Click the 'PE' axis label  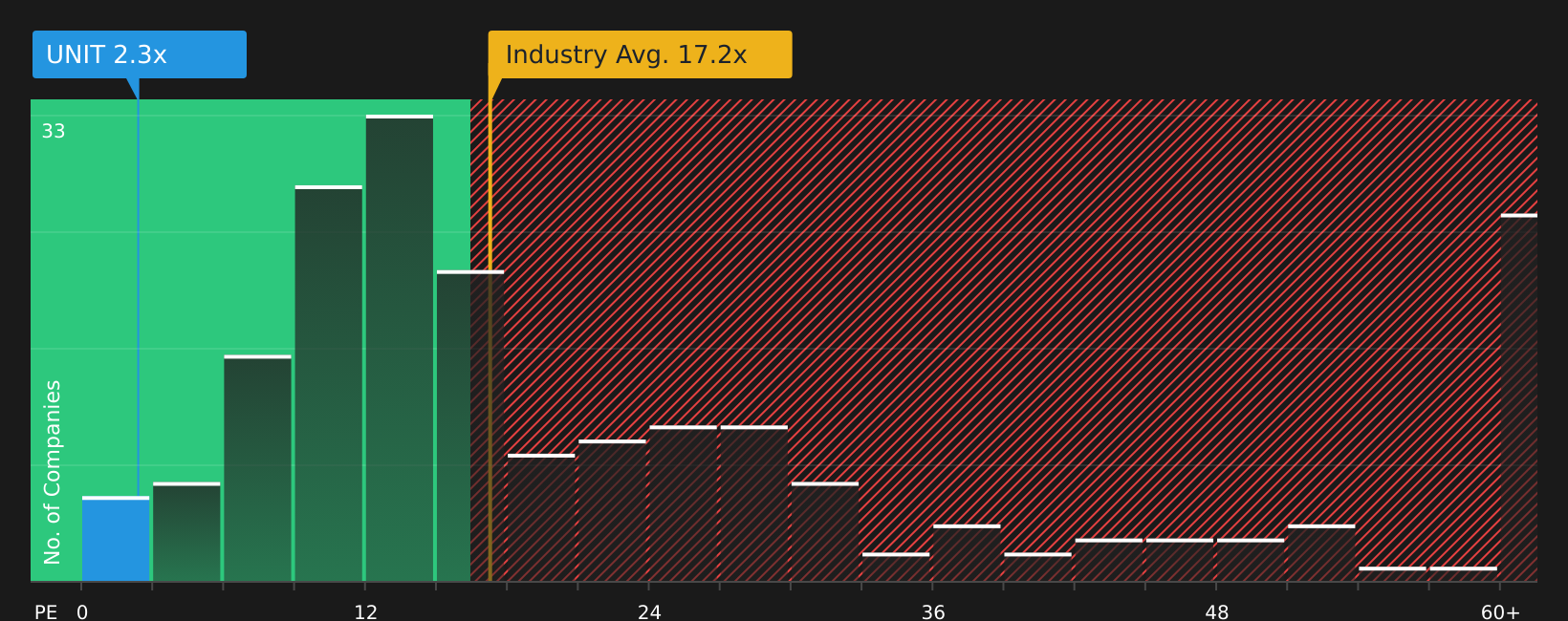(46, 612)
